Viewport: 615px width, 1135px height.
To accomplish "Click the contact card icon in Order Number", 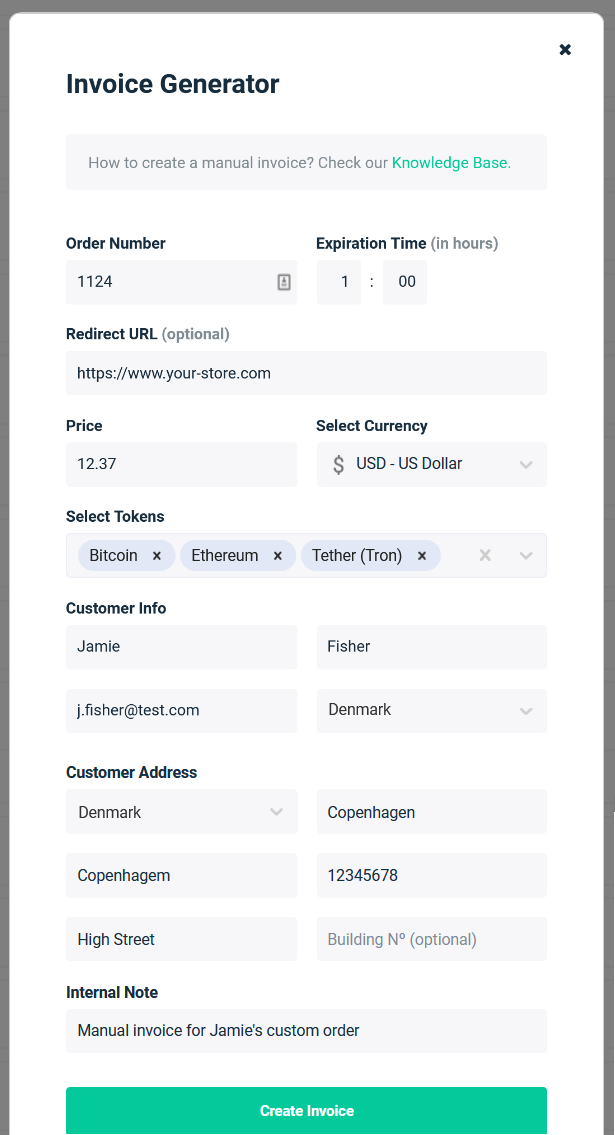I will (284, 282).
